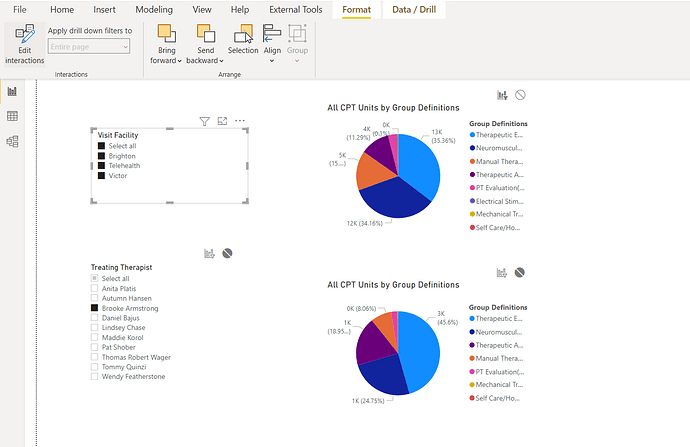Screen dimensions: 690x447
Task: Expand Send backward dropdown arrow
Action: click(x=221, y=61)
